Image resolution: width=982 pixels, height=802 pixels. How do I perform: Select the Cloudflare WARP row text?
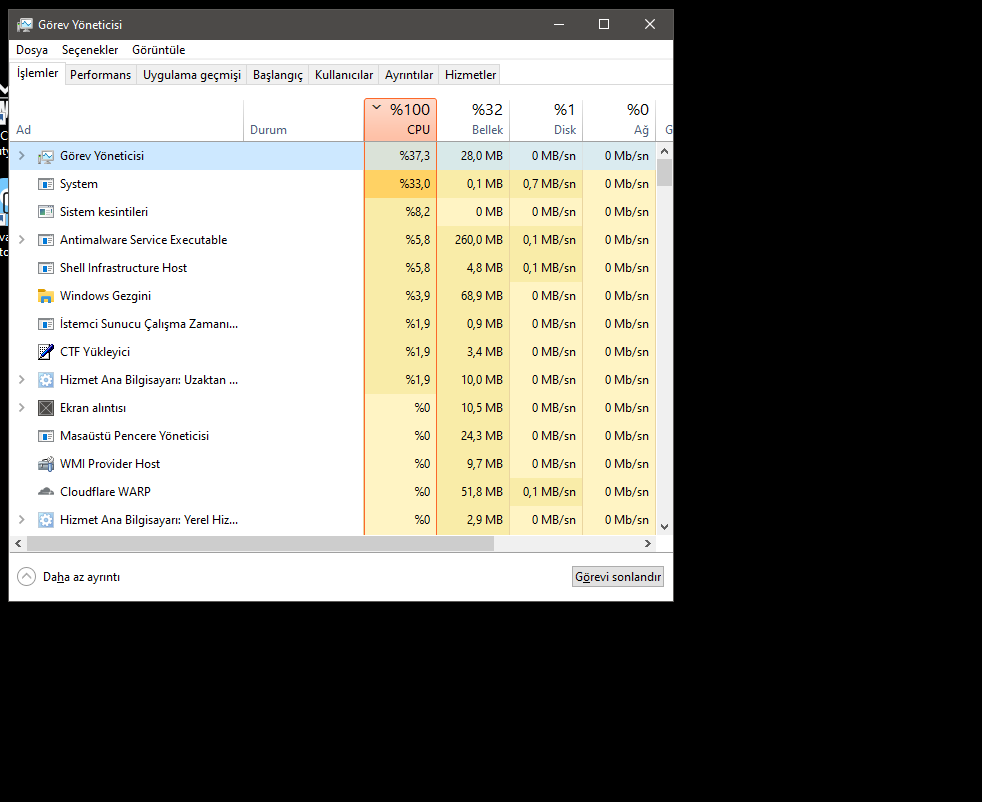(x=105, y=492)
